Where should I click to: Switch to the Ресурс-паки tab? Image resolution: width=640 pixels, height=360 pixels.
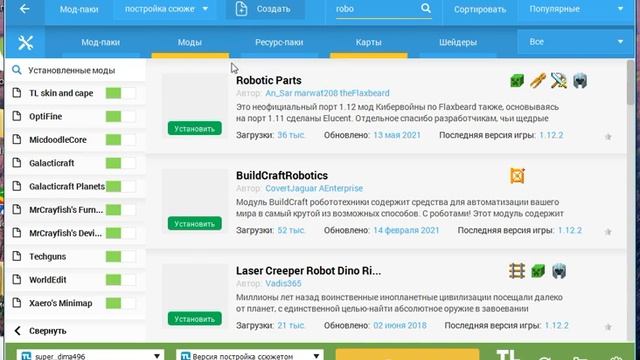279,42
